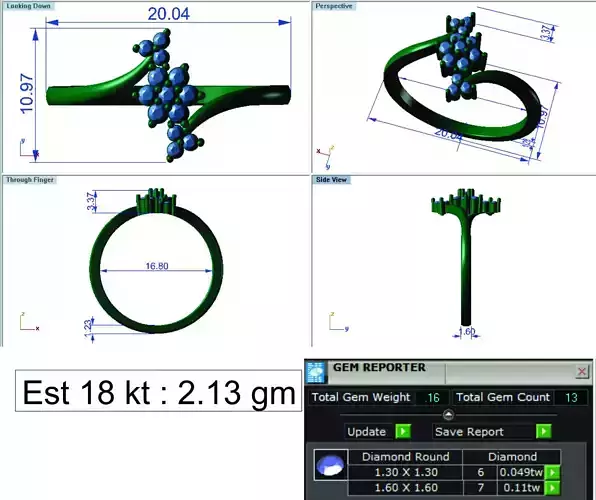The height and width of the screenshot is (500, 596).
Task: Click the Gem Reporter panel icon
Action: pyautogui.click(x=316, y=372)
